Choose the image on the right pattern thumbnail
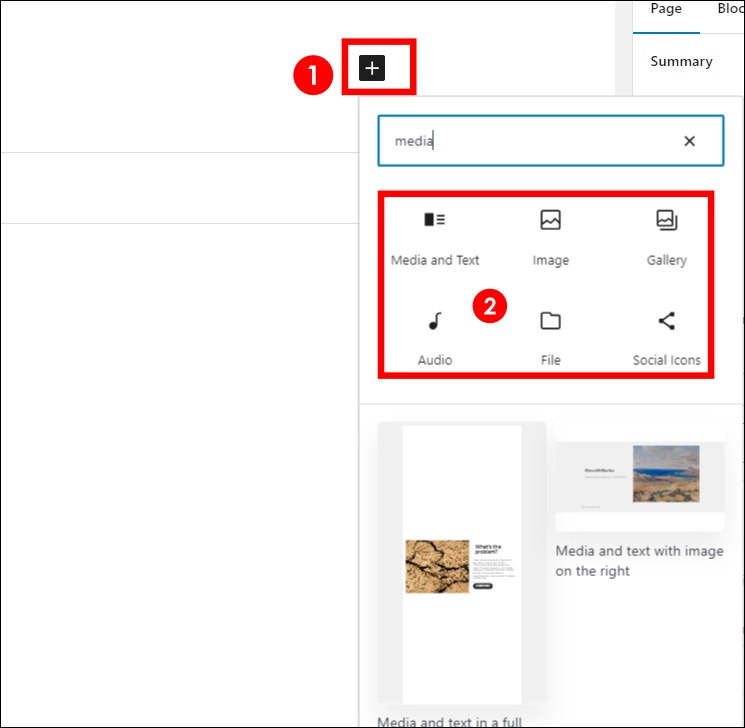 tap(640, 477)
